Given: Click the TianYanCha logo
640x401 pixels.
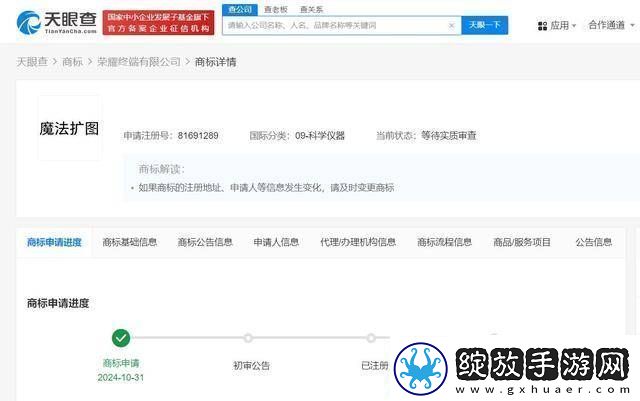Looking at the screenshot, I should 56,23.
